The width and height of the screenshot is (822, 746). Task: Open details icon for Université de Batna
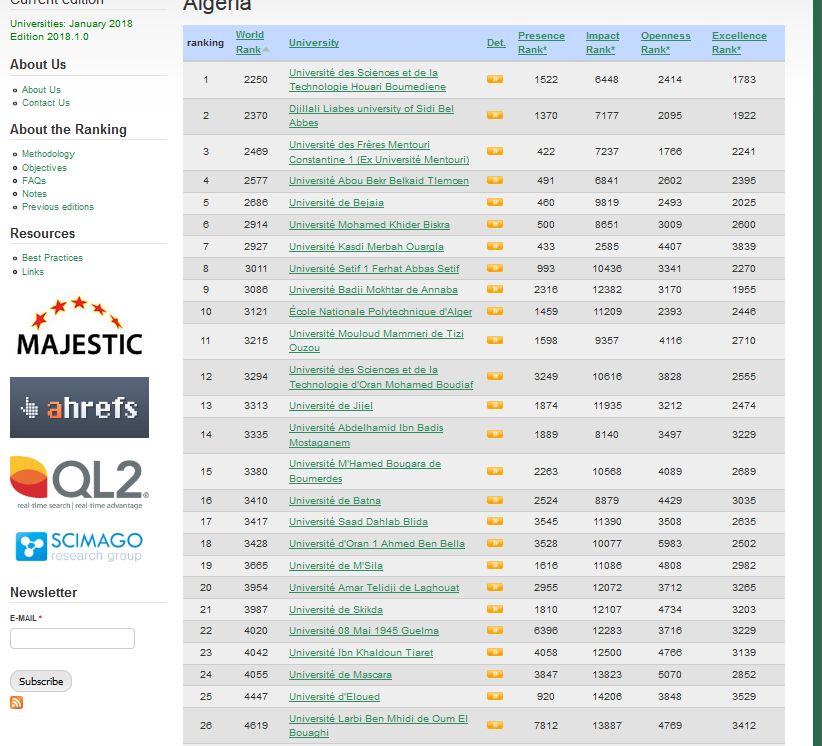(494, 500)
